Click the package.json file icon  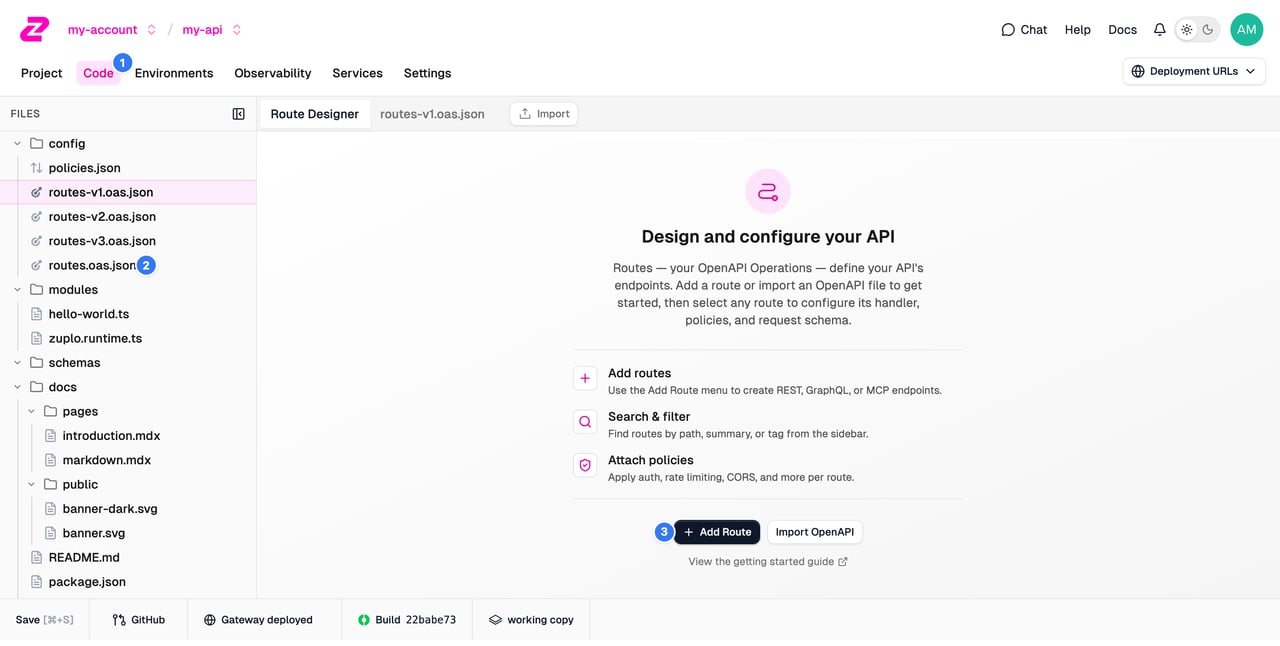point(37,582)
